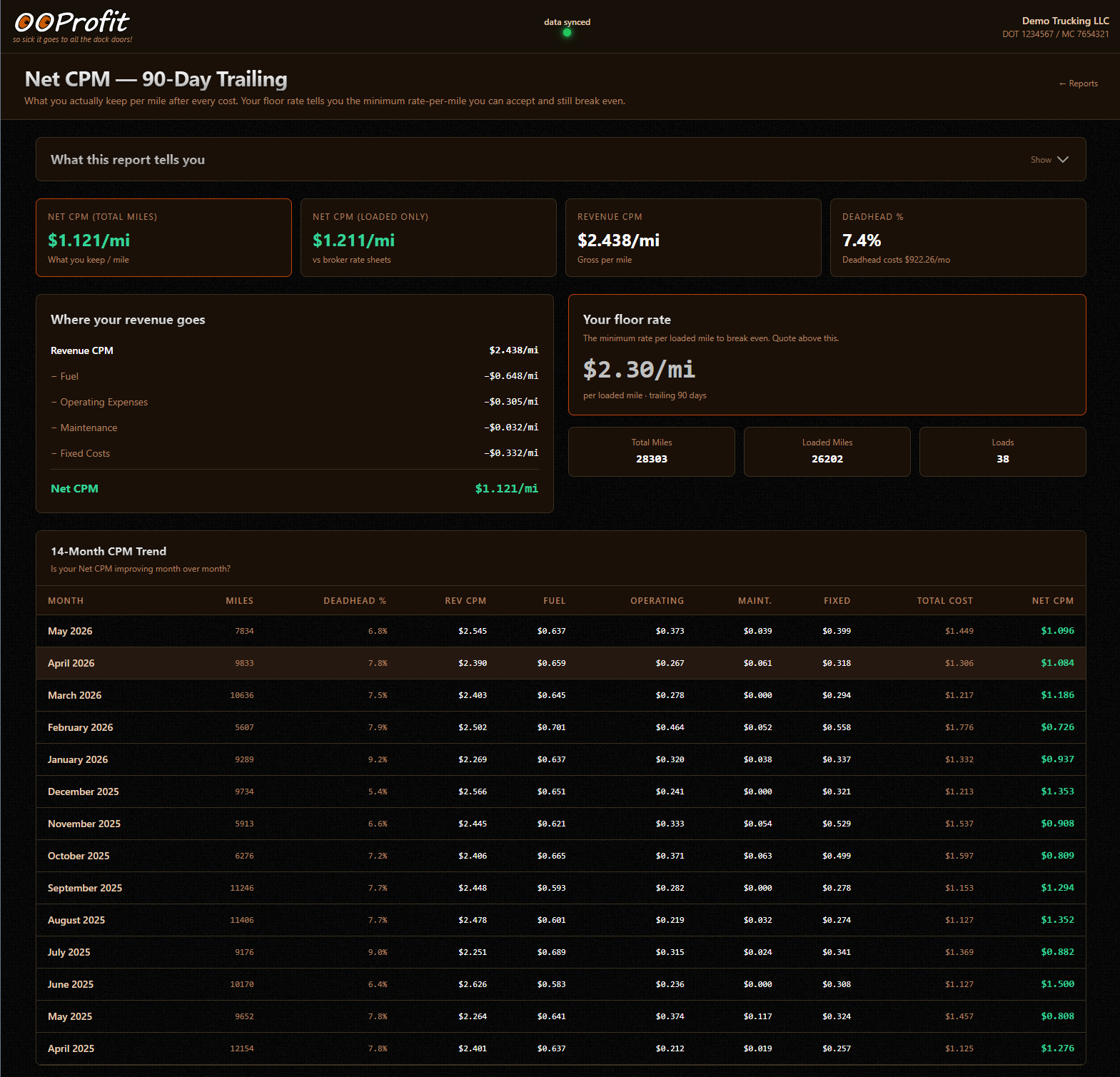Click Deadhead costs $922.26/mo text
Screen dimensions: 1120x1077
(x=896, y=260)
